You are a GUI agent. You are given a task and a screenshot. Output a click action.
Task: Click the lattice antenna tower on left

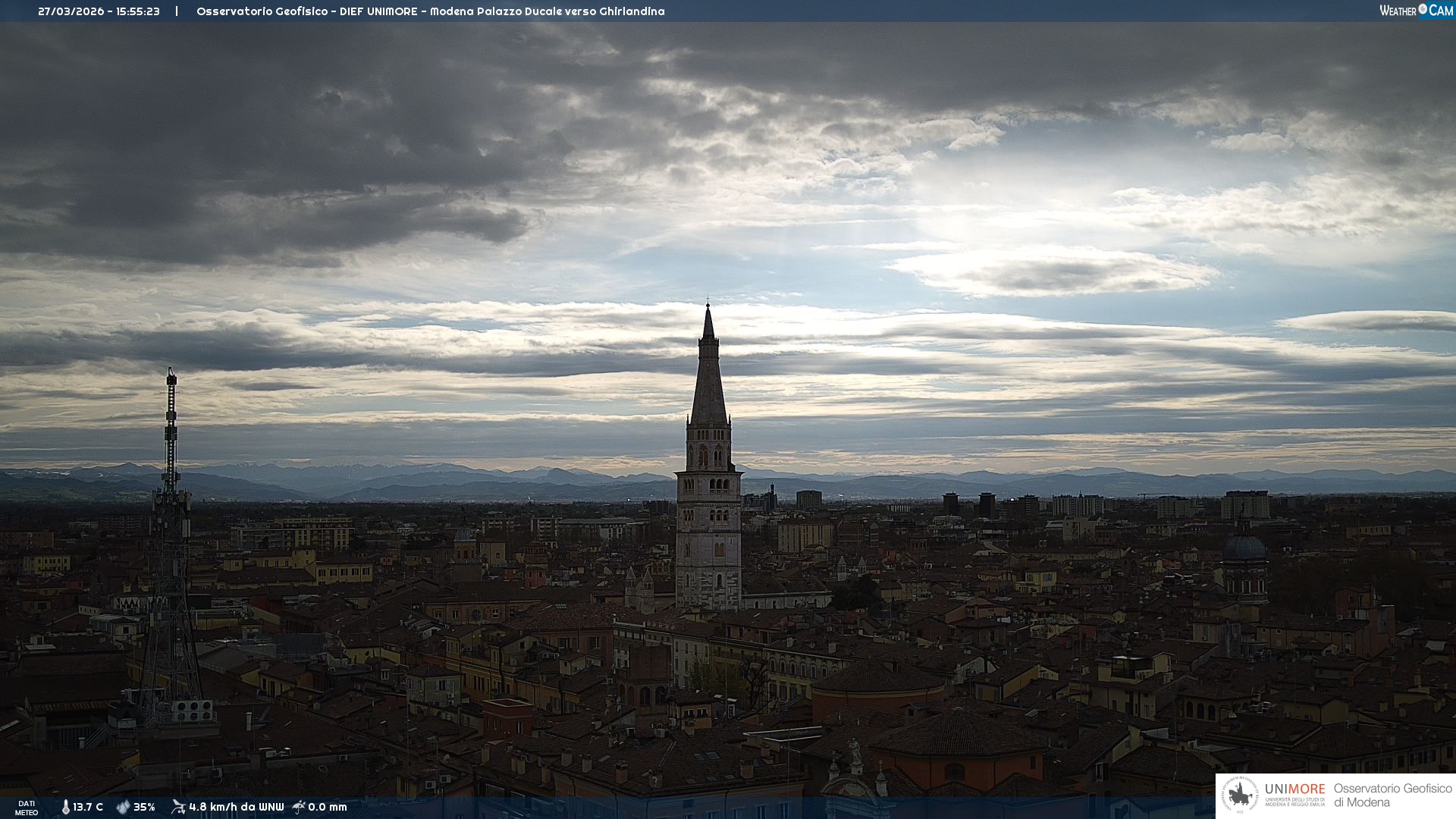[171, 531]
